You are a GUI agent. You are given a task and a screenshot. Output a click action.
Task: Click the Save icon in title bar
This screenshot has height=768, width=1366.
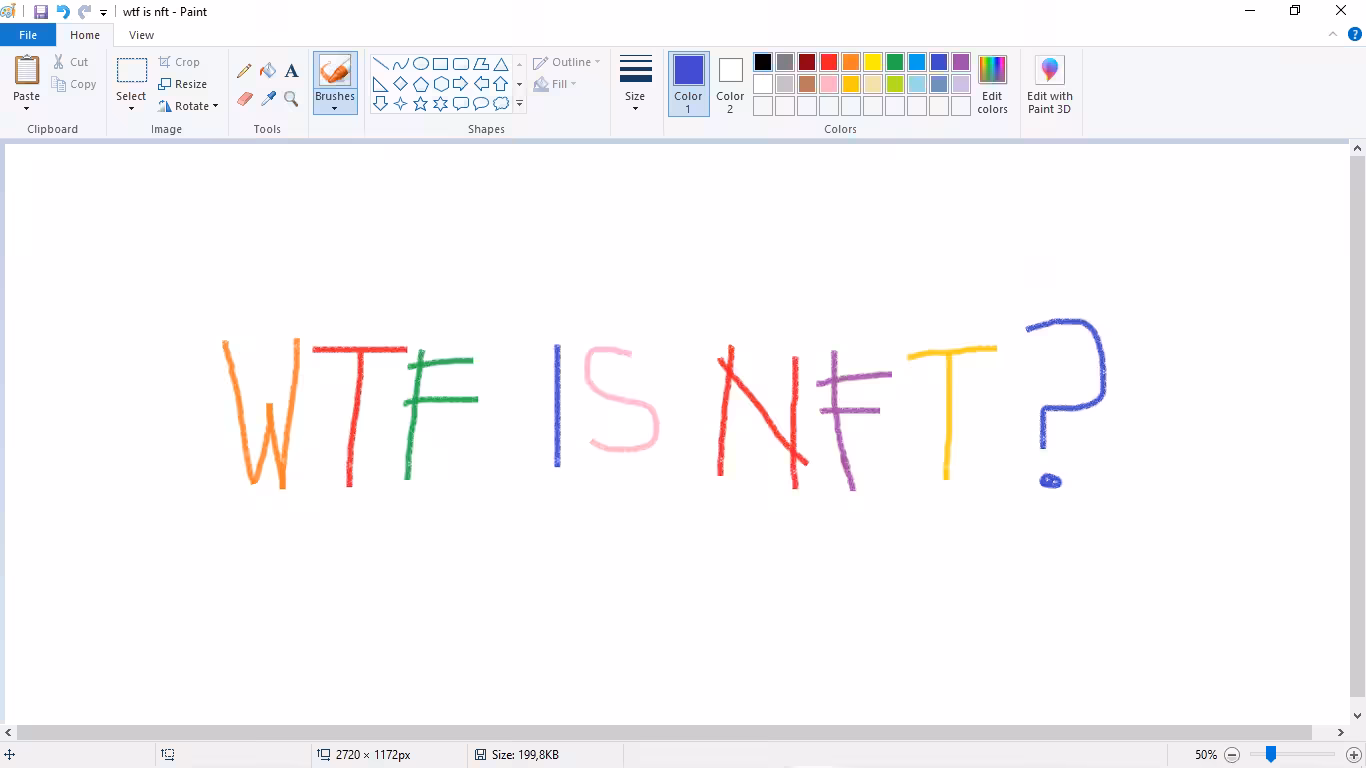(41, 12)
